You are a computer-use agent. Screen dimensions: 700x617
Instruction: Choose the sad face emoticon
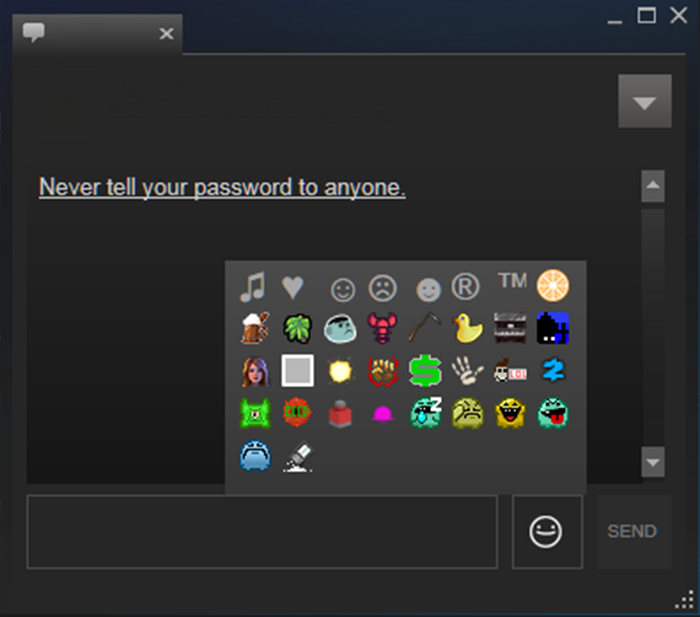[383, 288]
